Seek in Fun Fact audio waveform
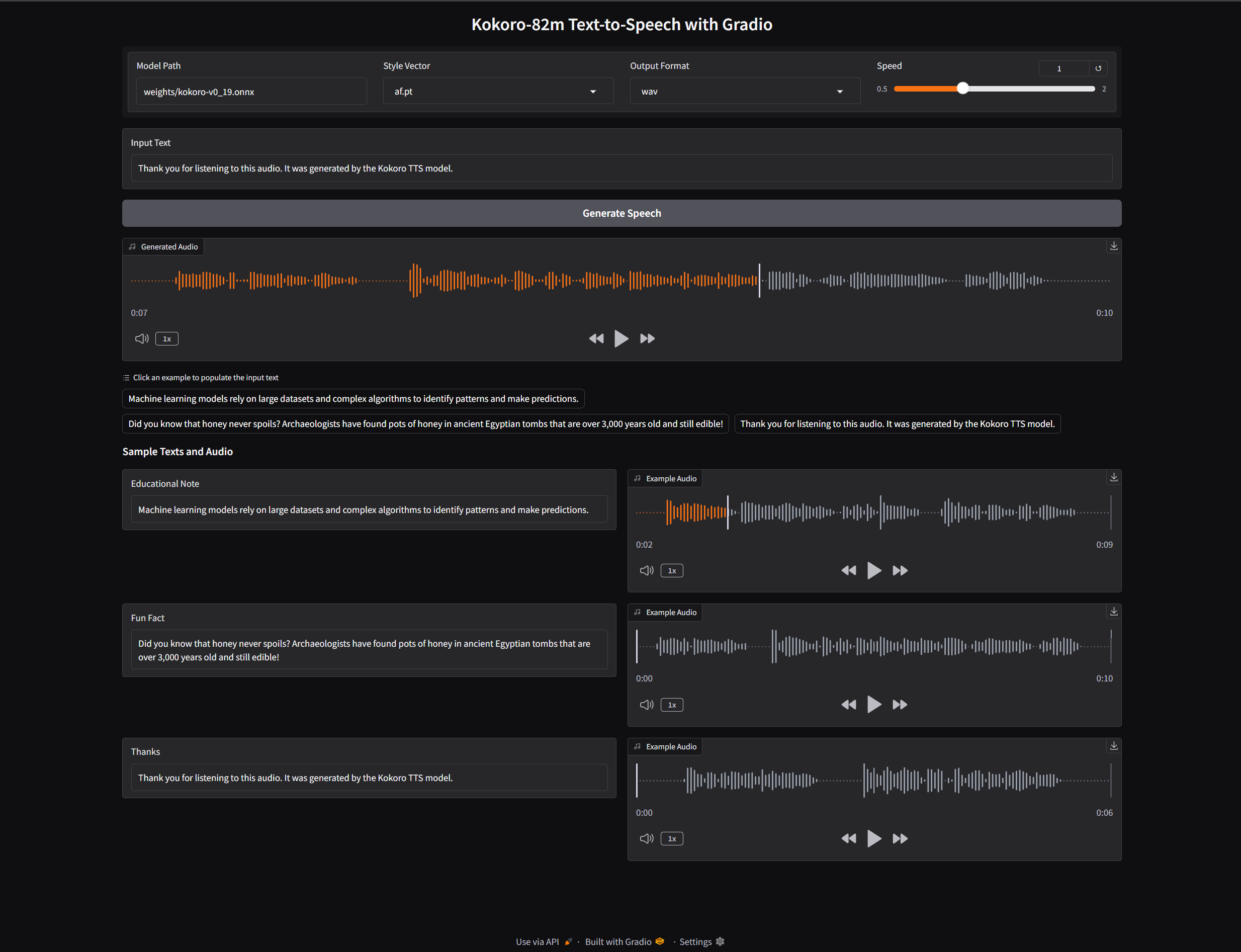 873,646
